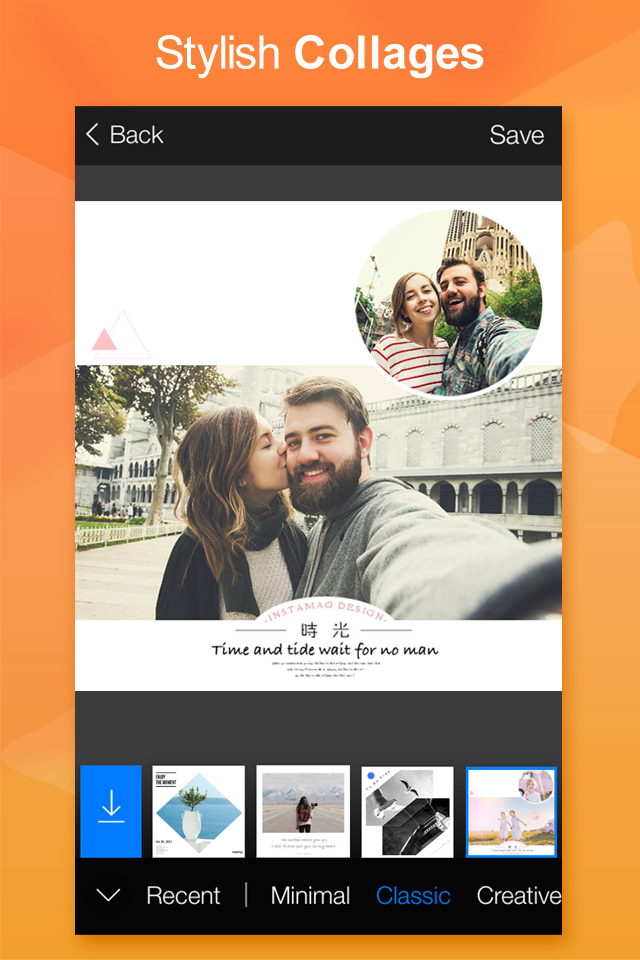
Task: Choose the road traveler template thumbnail
Action: pyautogui.click(x=303, y=811)
